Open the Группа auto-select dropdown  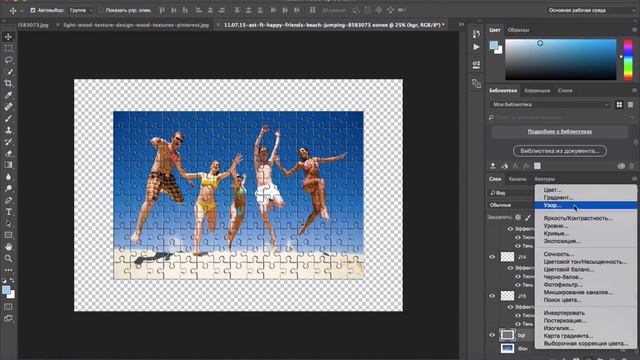coord(81,10)
